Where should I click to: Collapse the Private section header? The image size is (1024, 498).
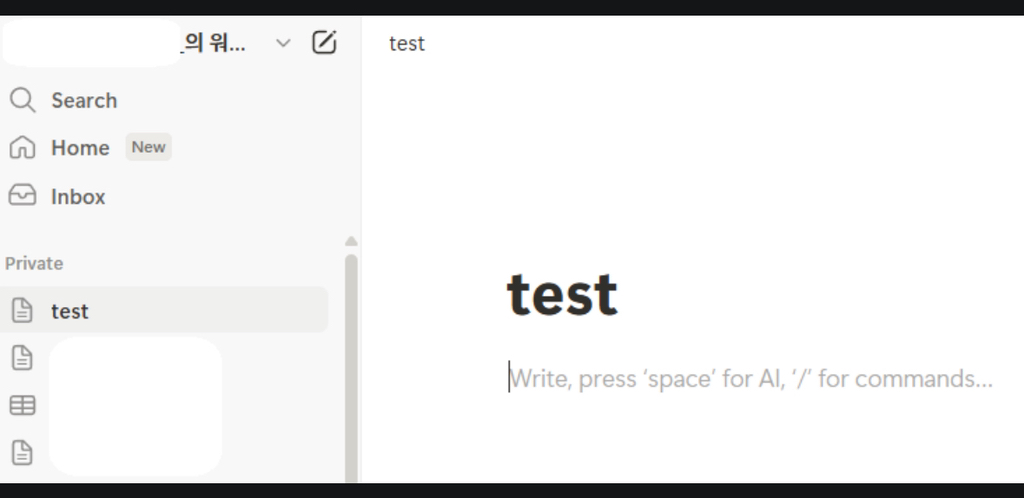tap(34, 264)
